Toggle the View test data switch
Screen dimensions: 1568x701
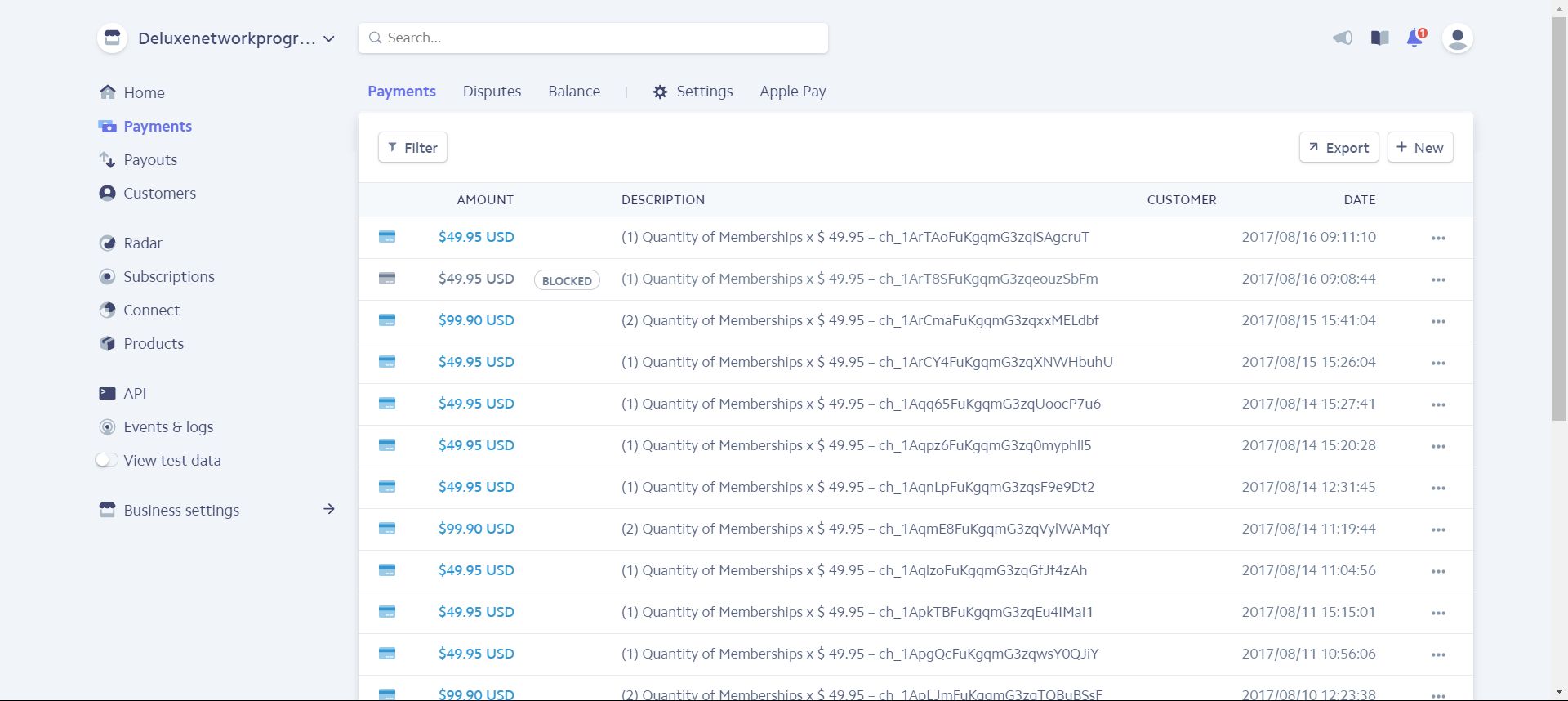coord(106,461)
